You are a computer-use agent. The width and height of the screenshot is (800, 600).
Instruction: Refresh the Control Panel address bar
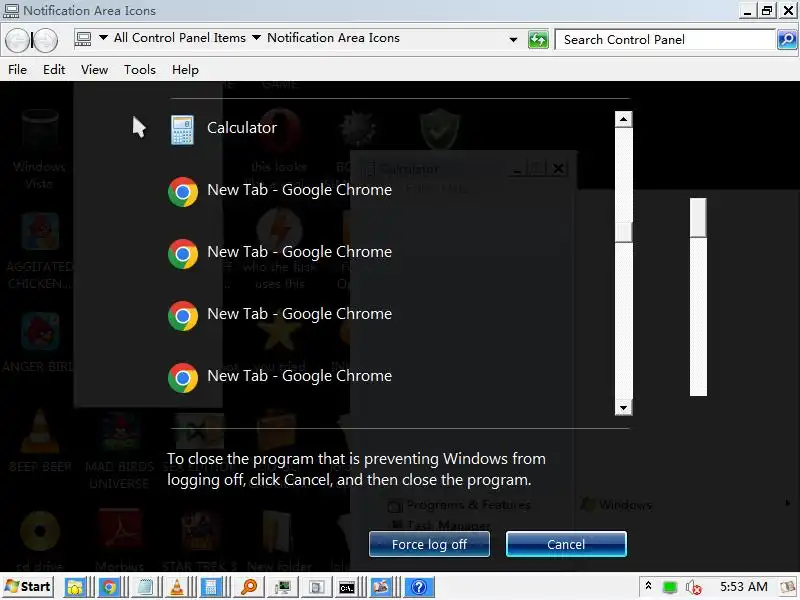pos(538,39)
